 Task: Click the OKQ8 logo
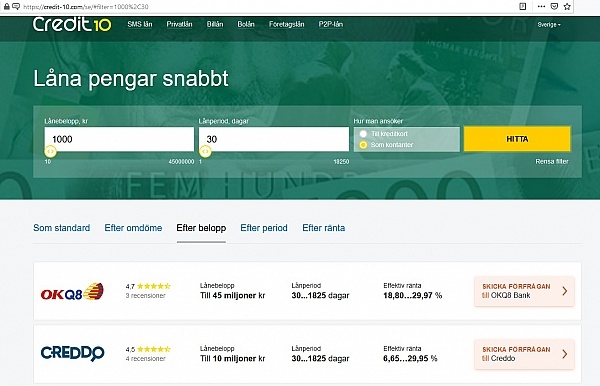[72, 292]
